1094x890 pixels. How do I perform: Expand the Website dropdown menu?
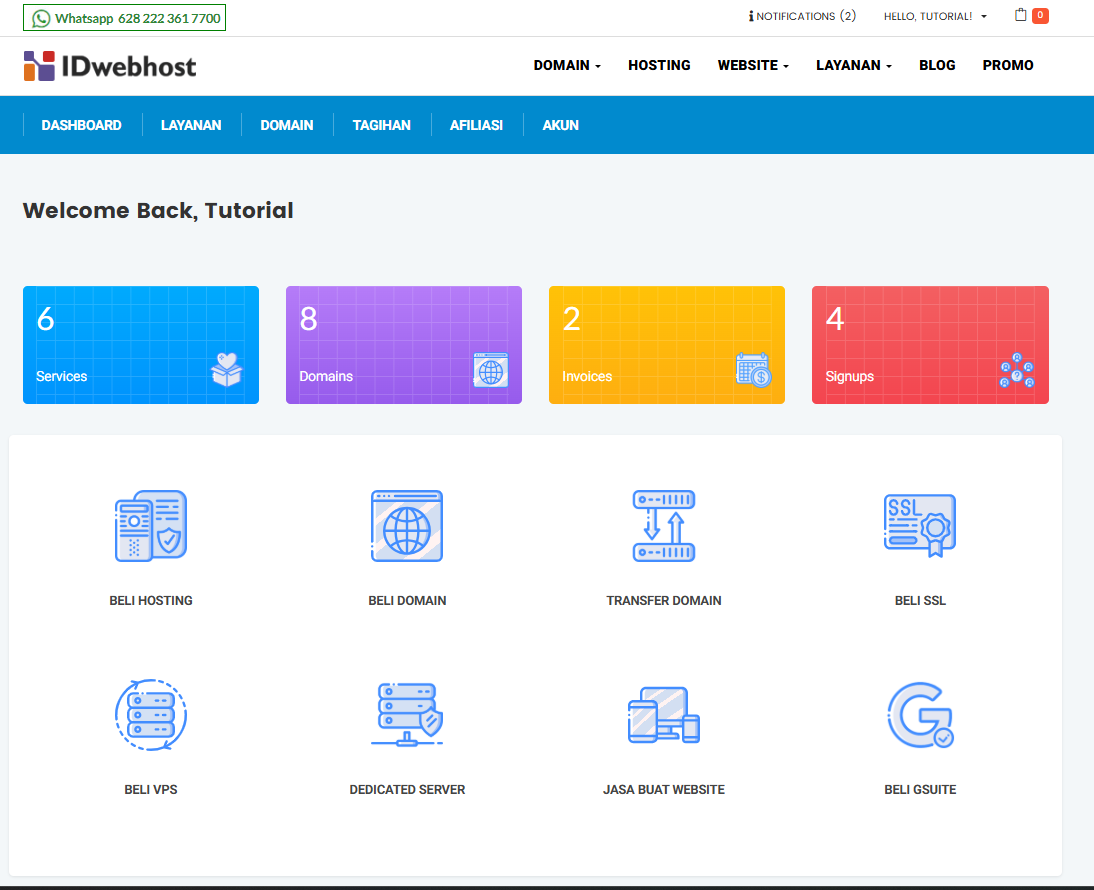(x=753, y=65)
